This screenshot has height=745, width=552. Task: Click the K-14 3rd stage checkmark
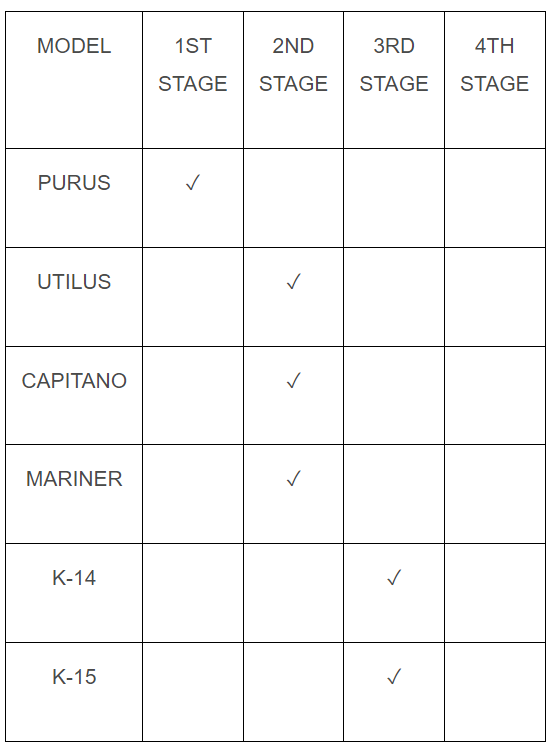coord(394,577)
